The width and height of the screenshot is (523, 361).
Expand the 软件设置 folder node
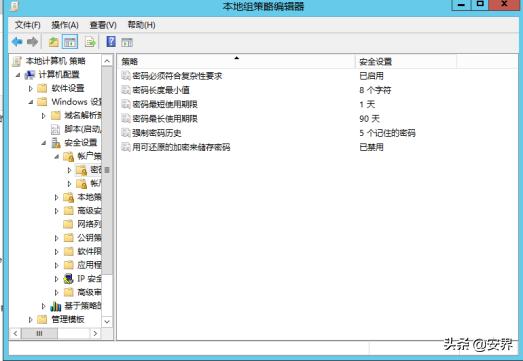click(x=30, y=88)
